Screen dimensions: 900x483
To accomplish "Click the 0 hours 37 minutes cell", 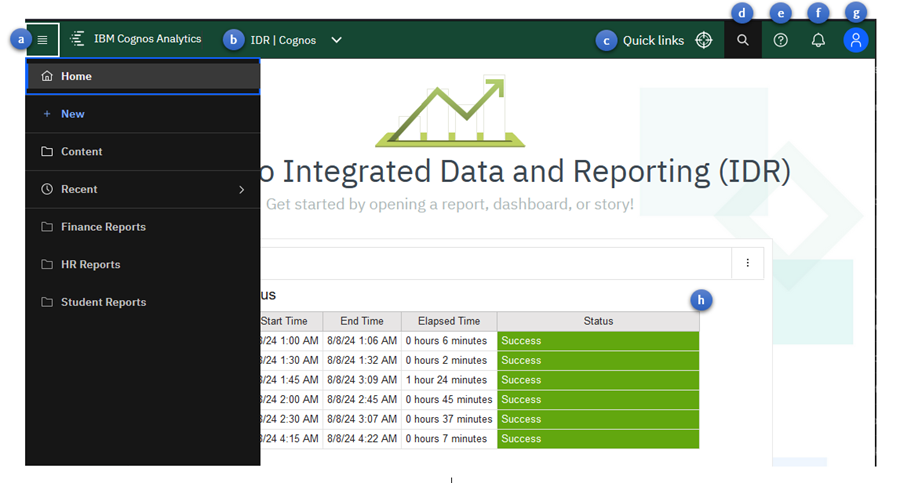I will (449, 419).
